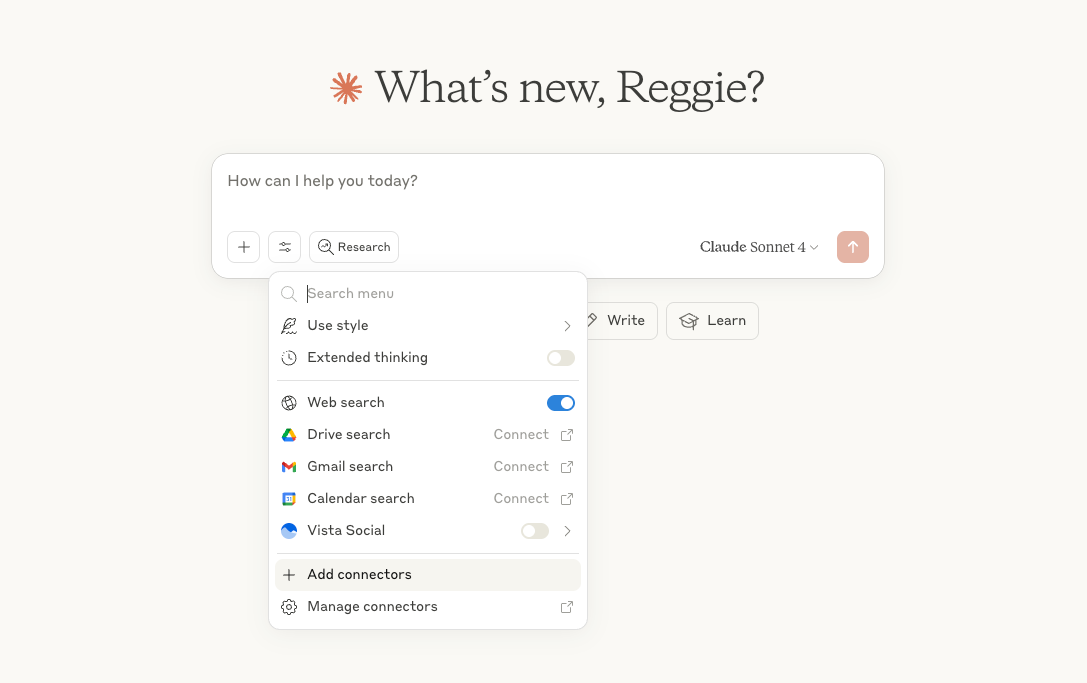Toggle Vista Social on
The height and width of the screenshot is (683, 1087).
point(534,530)
